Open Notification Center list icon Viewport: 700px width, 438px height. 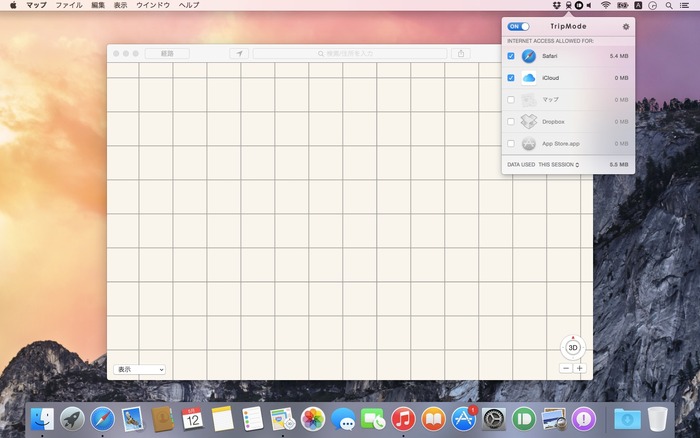684,5
